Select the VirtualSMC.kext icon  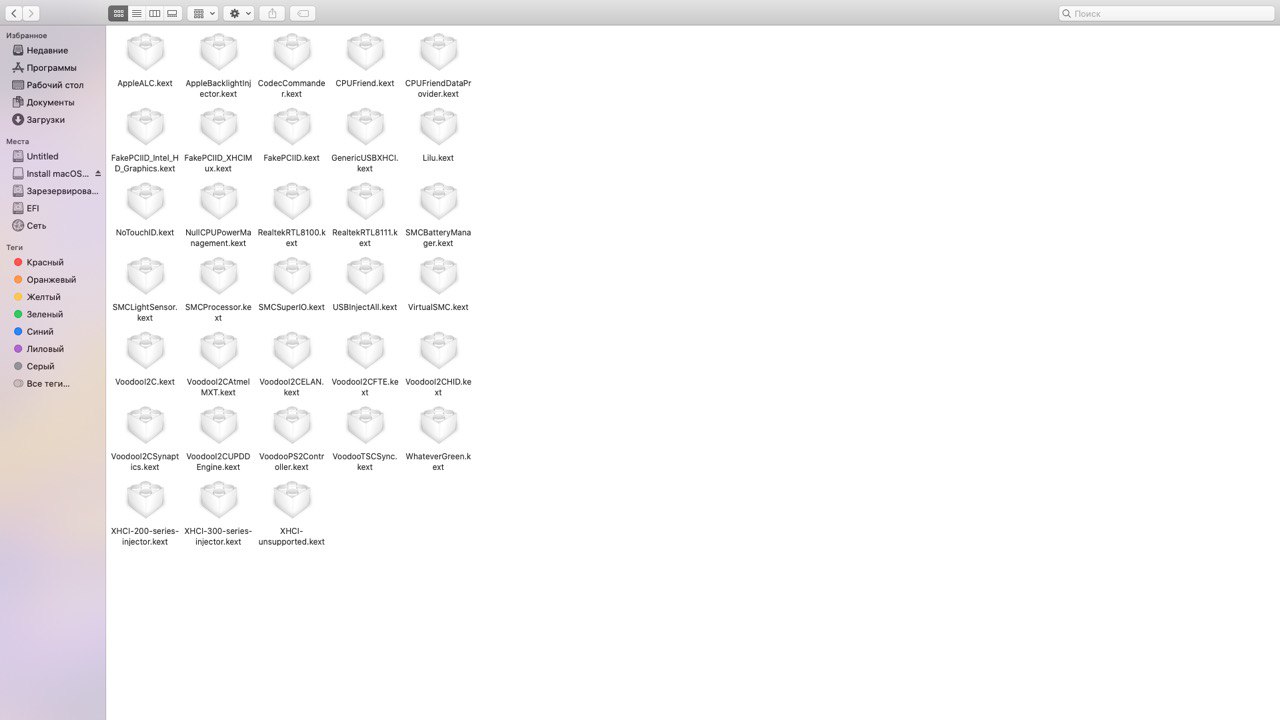click(438, 276)
